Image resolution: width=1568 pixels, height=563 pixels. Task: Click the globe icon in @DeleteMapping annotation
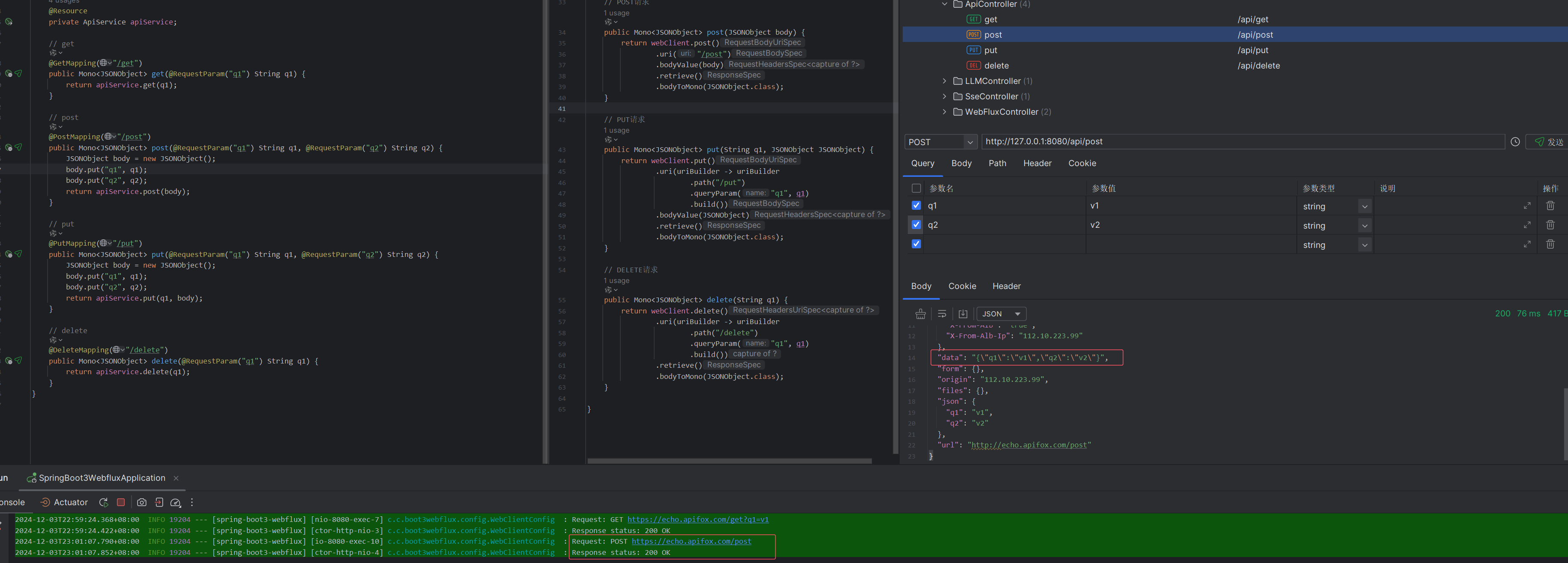pos(117,350)
